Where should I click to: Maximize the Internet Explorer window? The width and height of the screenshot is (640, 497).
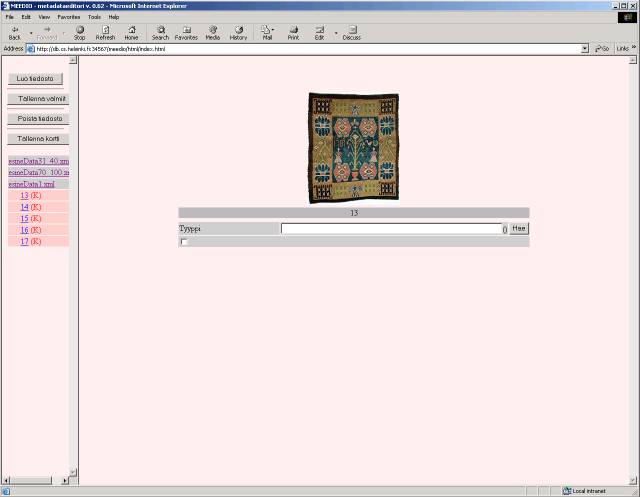point(624,6)
